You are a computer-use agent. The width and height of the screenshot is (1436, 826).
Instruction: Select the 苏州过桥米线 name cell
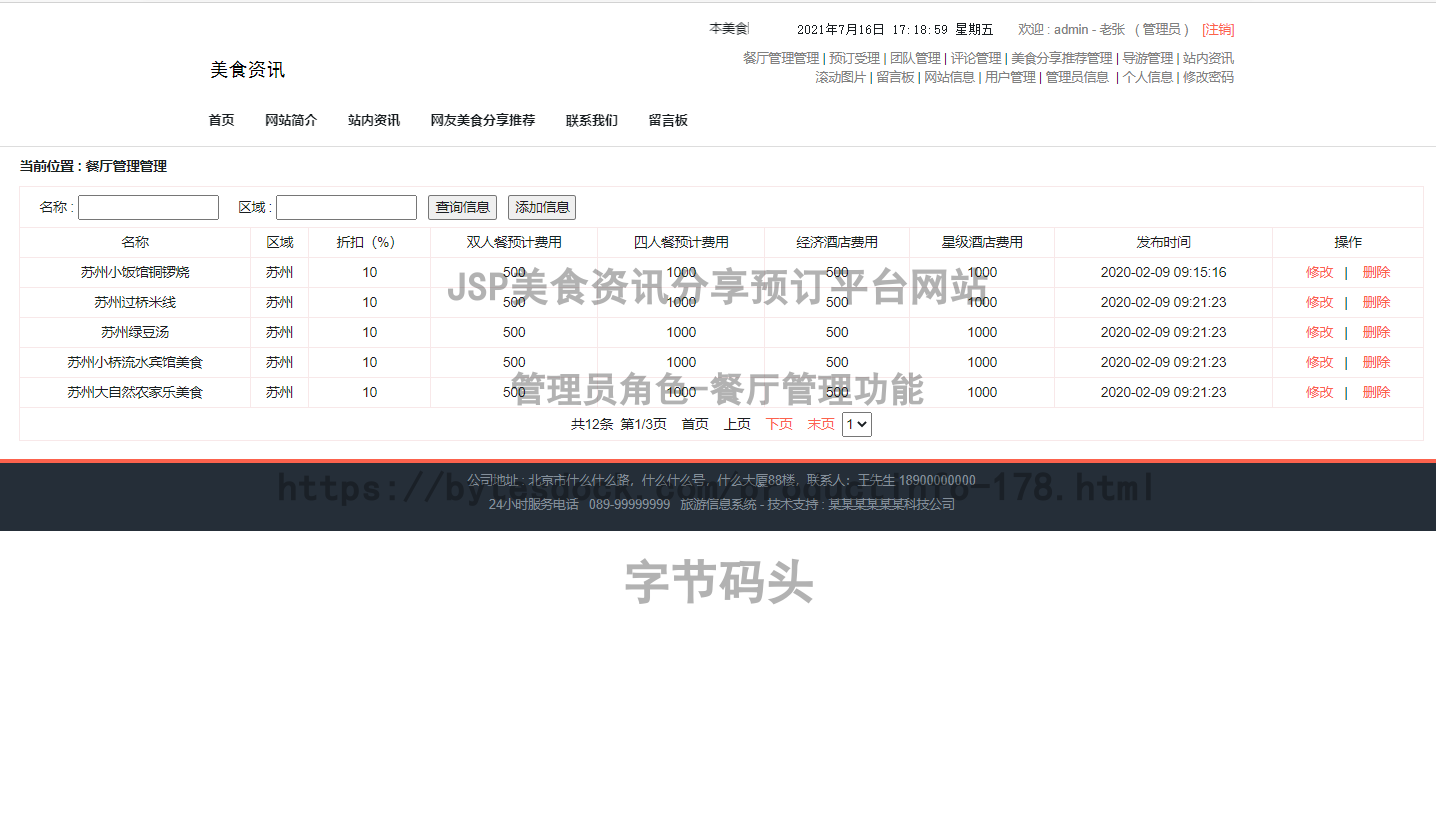pos(135,302)
